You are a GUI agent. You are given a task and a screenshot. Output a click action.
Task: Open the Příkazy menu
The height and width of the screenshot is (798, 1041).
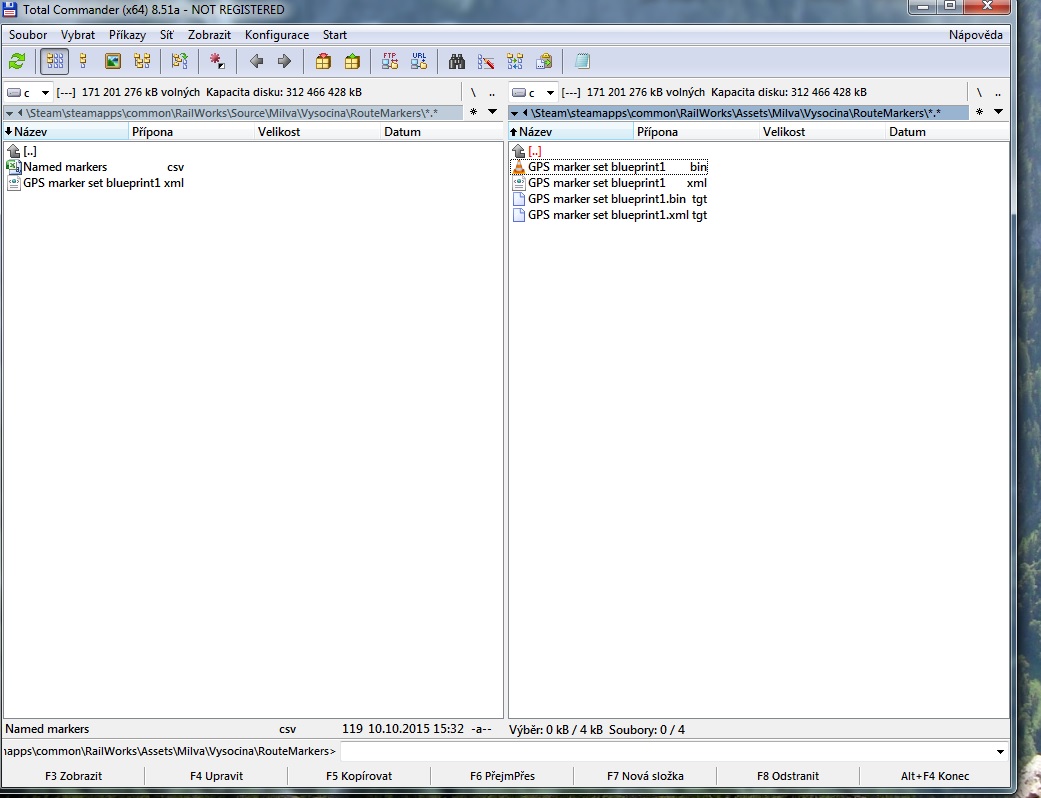127,35
